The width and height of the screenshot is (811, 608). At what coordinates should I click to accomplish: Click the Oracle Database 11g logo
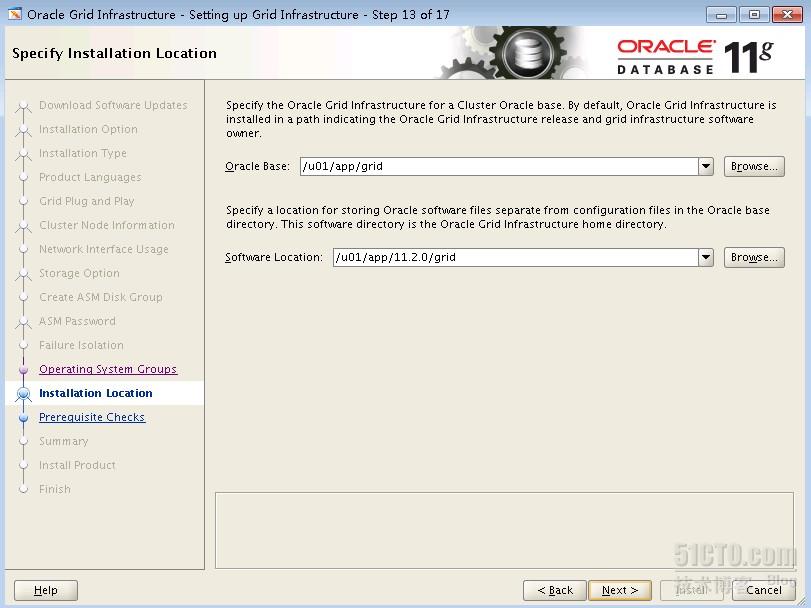point(695,56)
